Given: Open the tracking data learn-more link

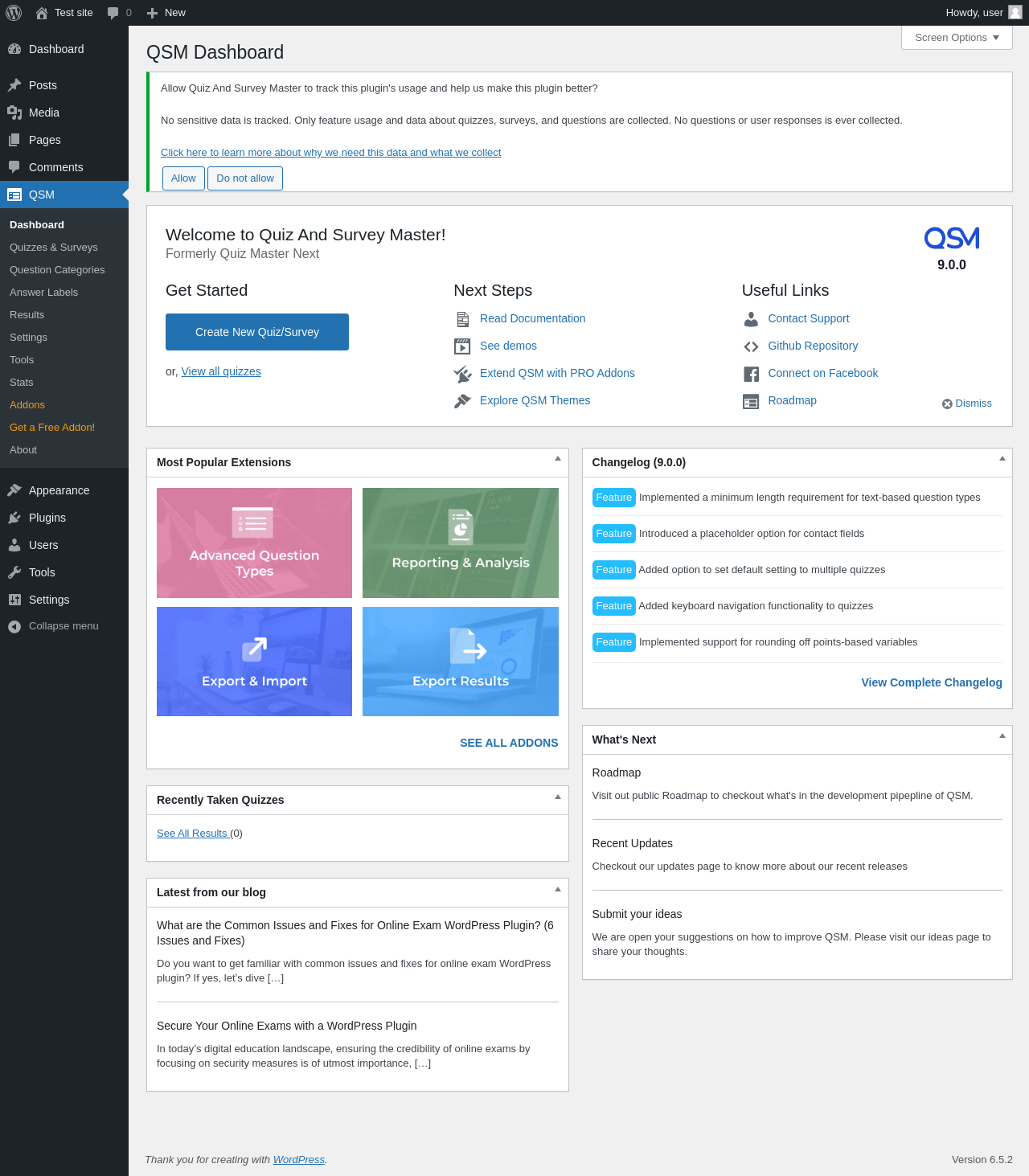Looking at the screenshot, I should tap(330, 153).
